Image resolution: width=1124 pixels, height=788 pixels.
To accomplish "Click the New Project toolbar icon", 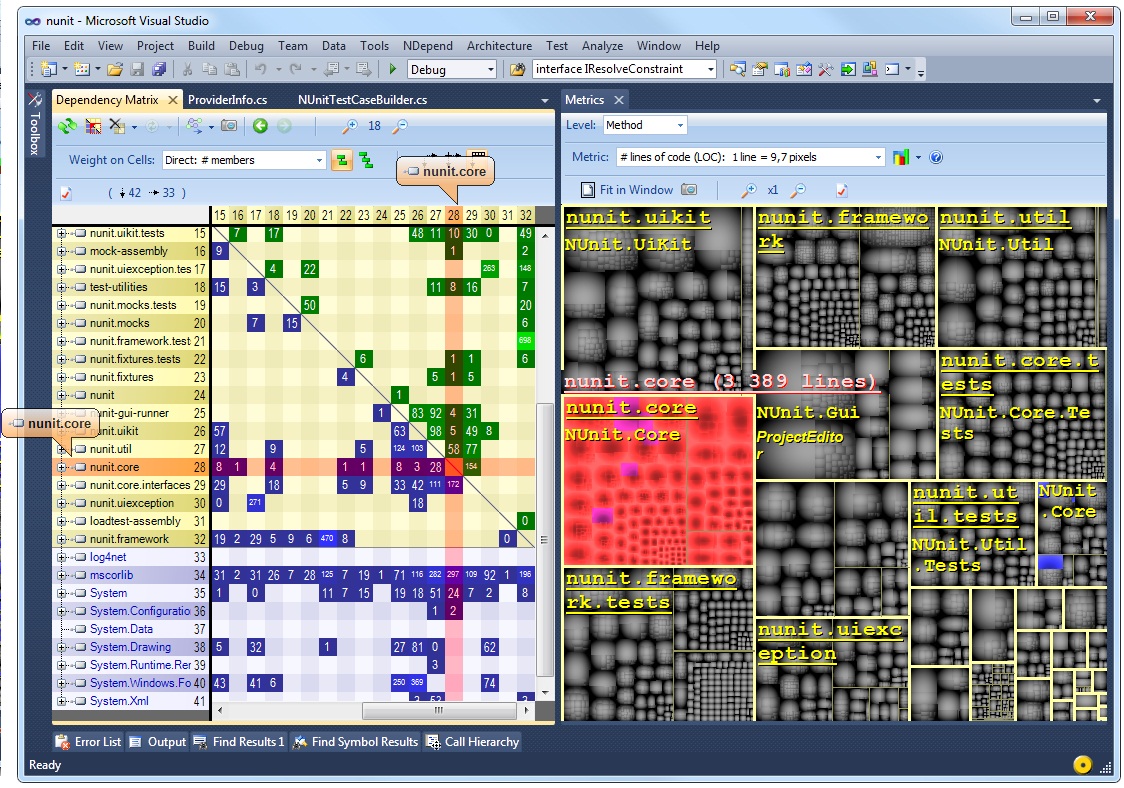I will pyautogui.click(x=49, y=69).
